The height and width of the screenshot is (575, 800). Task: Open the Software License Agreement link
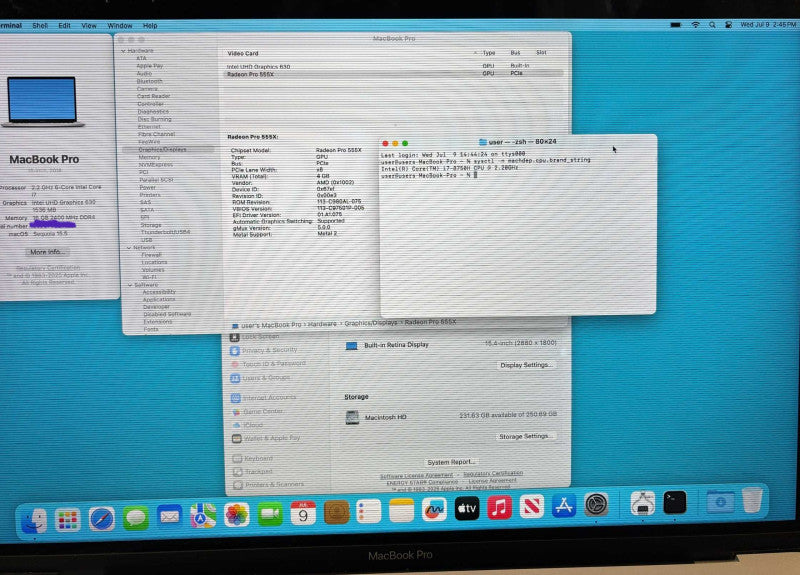click(x=416, y=476)
